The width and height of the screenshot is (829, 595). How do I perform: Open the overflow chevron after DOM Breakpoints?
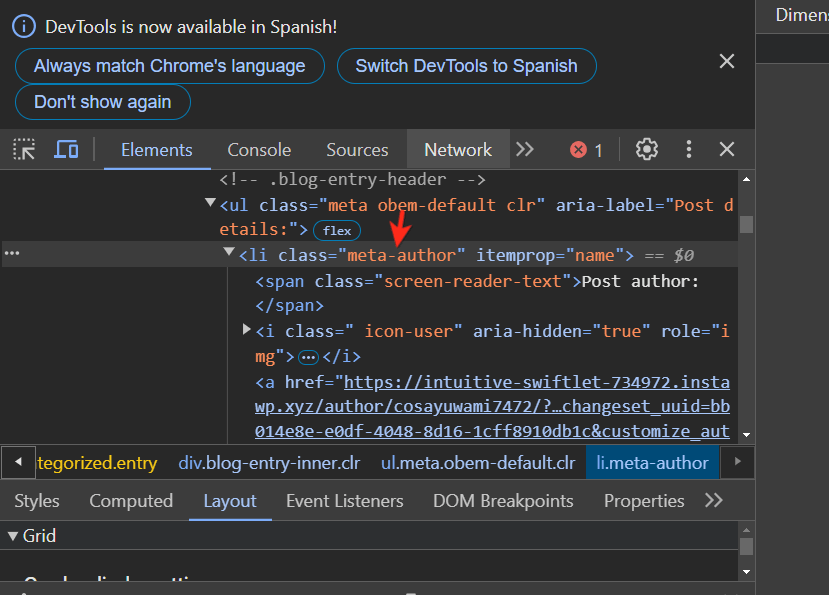tap(713, 500)
